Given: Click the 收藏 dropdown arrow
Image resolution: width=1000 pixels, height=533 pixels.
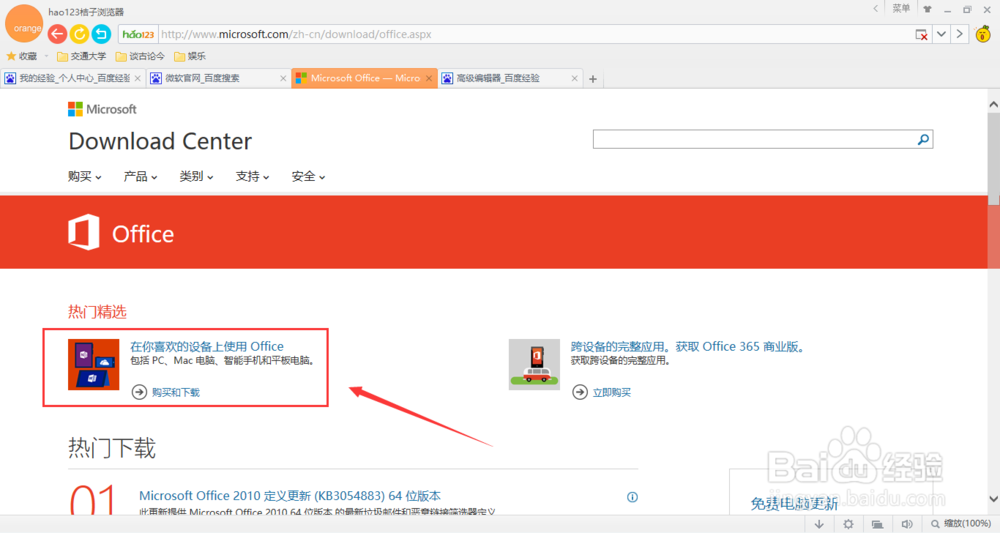Looking at the screenshot, I should pyautogui.click(x=46, y=56).
